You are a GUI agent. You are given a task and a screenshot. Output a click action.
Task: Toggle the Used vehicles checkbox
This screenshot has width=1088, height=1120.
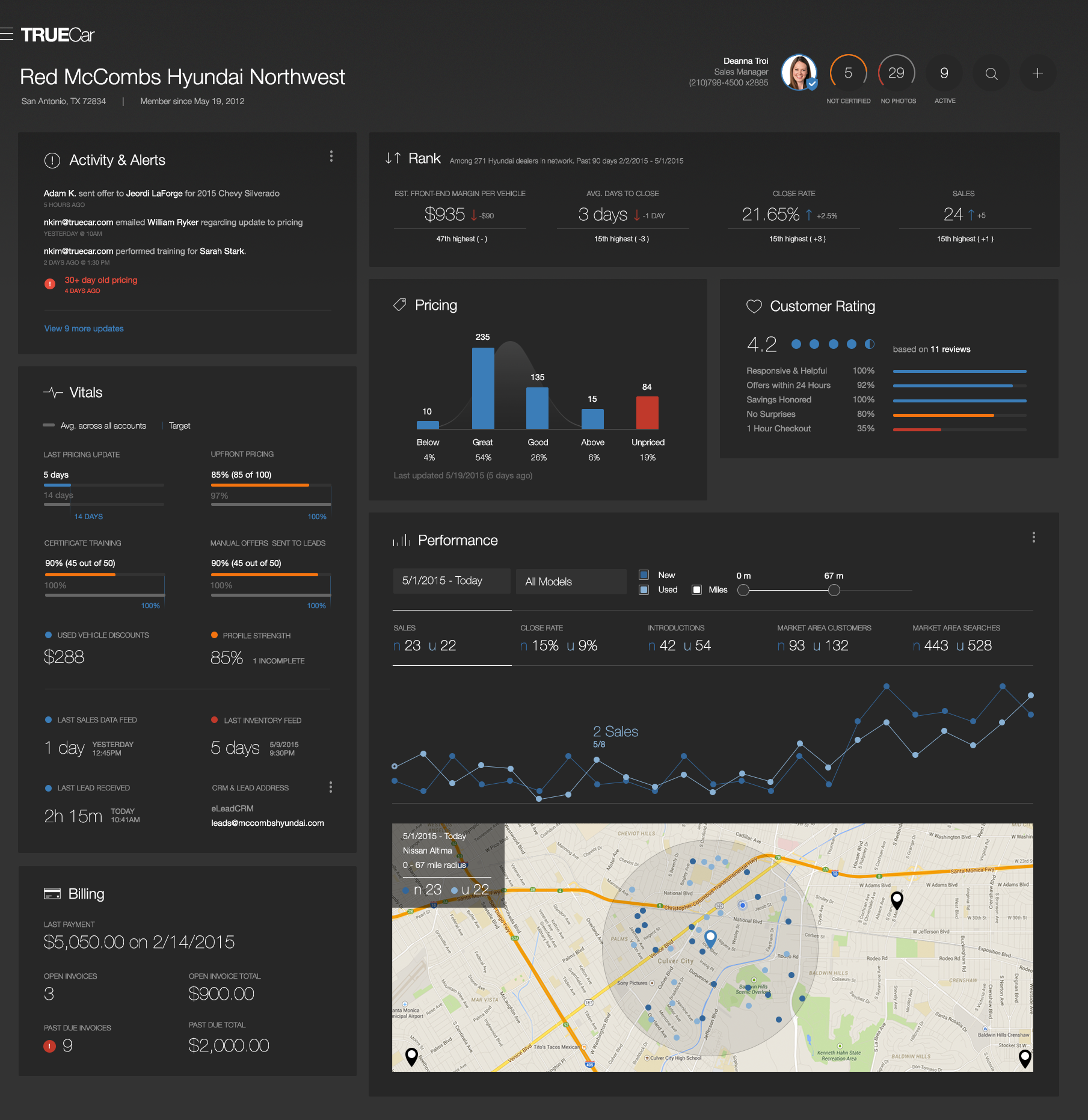(644, 590)
